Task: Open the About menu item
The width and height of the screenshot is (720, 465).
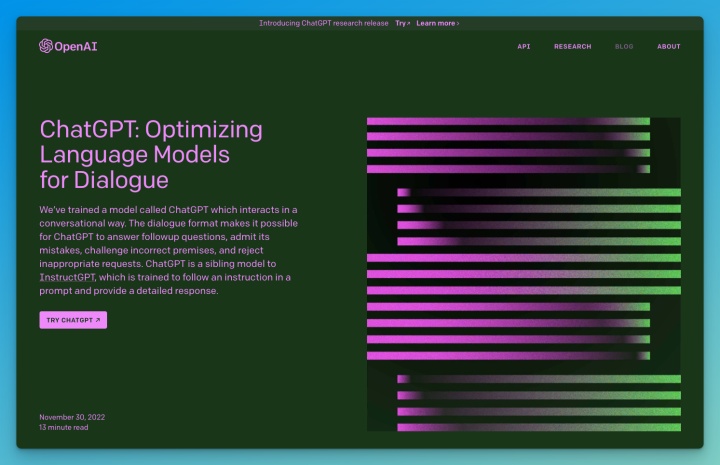Action: pos(669,46)
